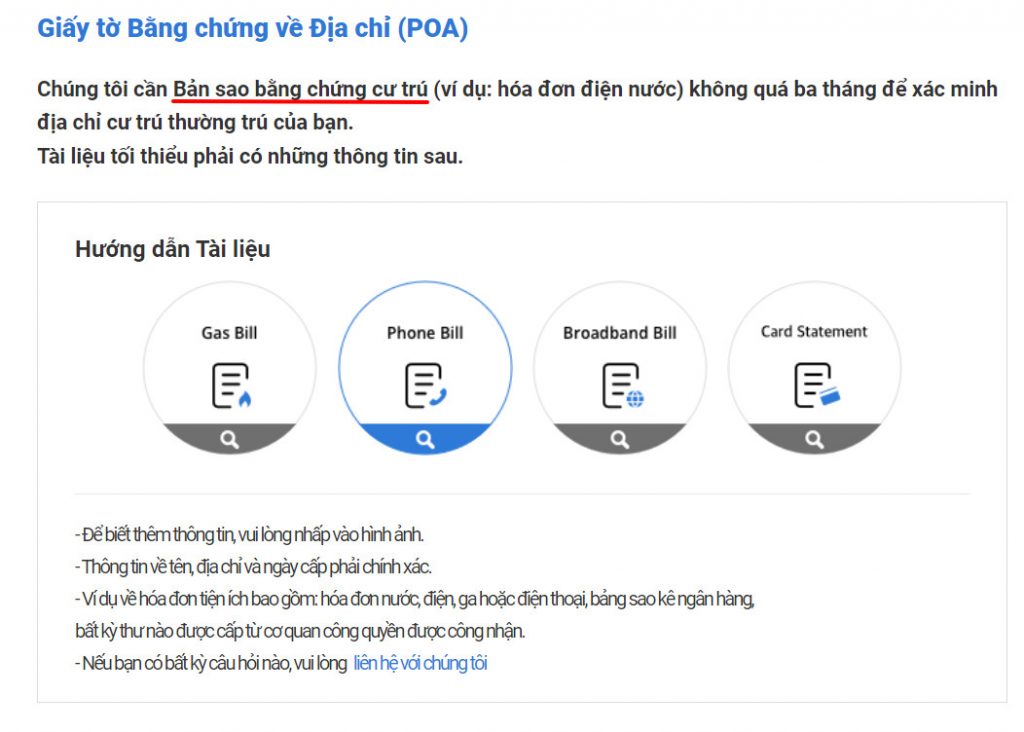
Task: Click the Gas Bill document flame icon
Action: click(x=231, y=386)
